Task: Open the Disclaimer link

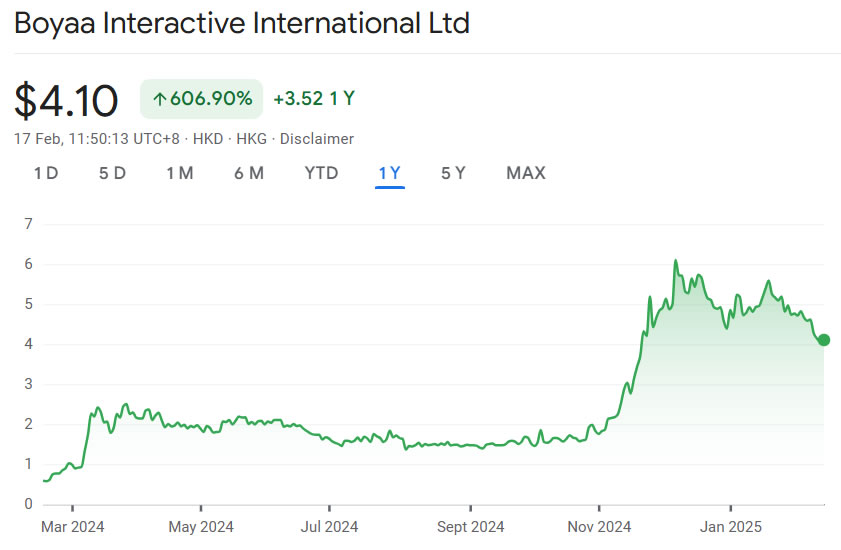Action: coord(317,139)
